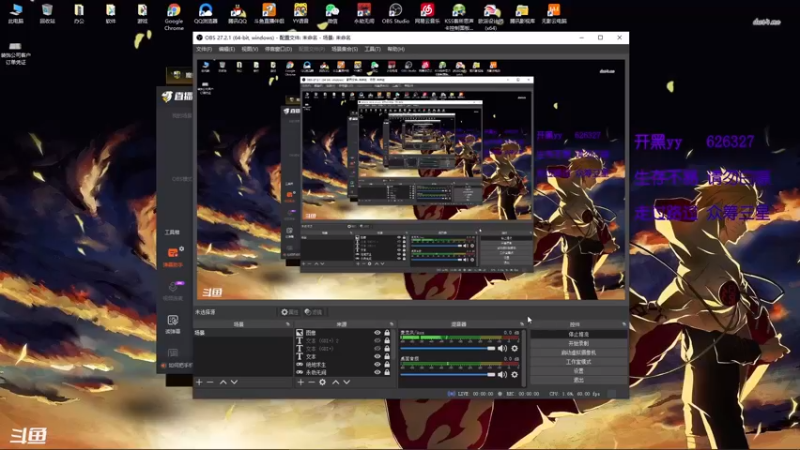Open the 弹幕助手 tool in Douyu sidebar
The height and width of the screenshot is (450, 800).
tap(173, 257)
